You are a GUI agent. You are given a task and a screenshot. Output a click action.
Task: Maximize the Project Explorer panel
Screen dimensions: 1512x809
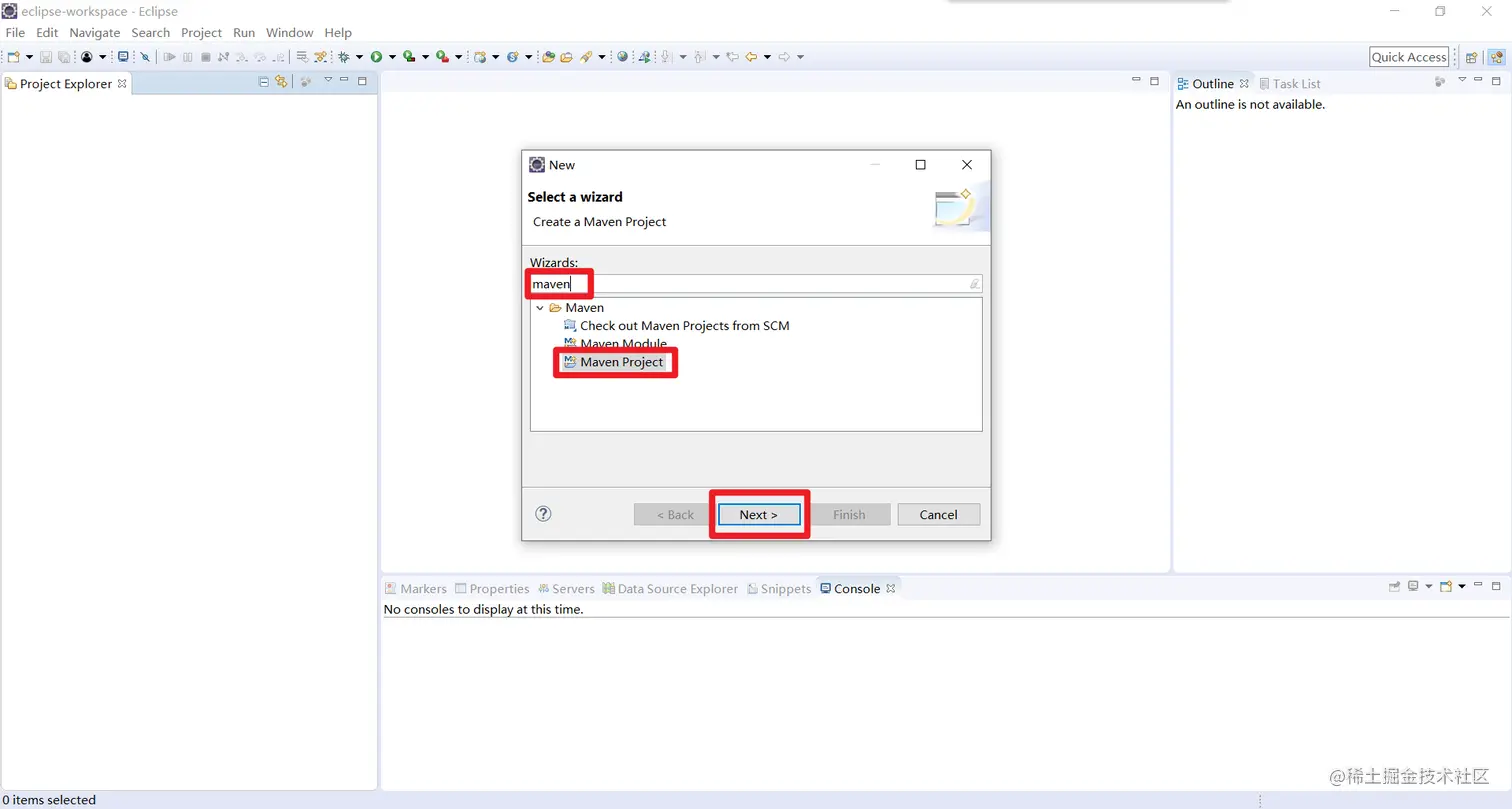pyautogui.click(x=362, y=81)
